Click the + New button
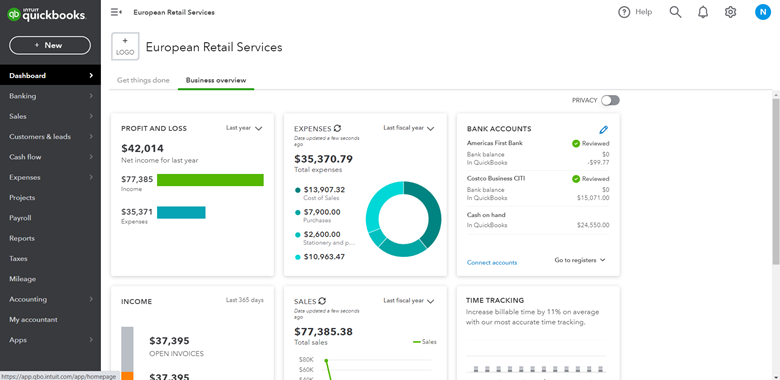Viewport: 780px width, 380px height. coord(50,45)
